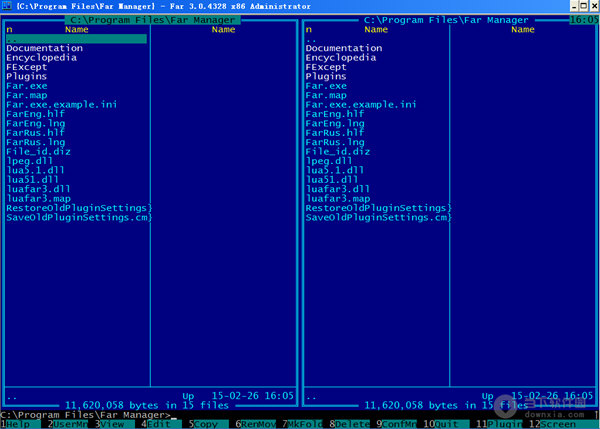Select lpeg.dll in the left panel

point(29,161)
